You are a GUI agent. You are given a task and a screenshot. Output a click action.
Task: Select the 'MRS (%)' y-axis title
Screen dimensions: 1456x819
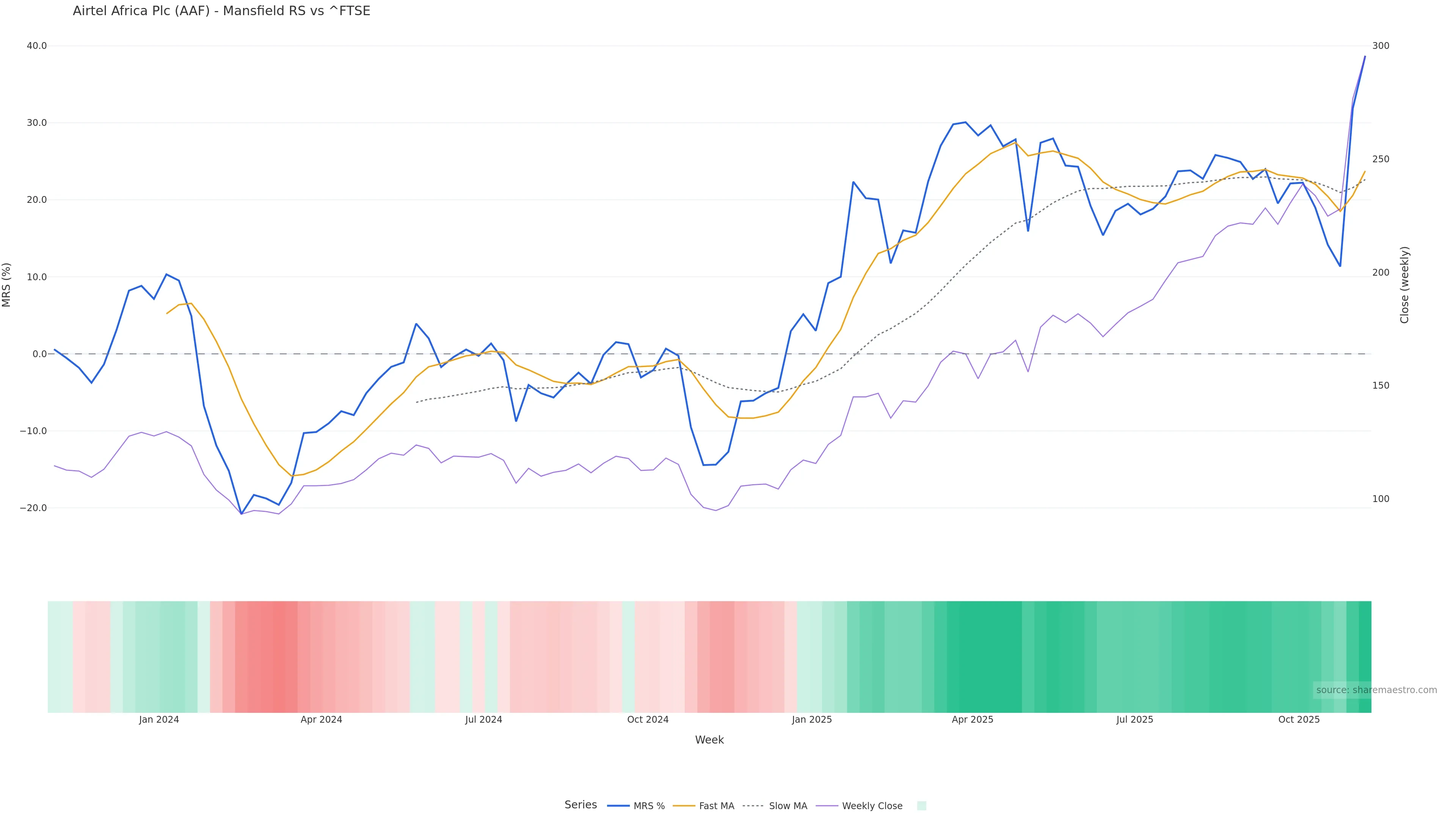7,284
